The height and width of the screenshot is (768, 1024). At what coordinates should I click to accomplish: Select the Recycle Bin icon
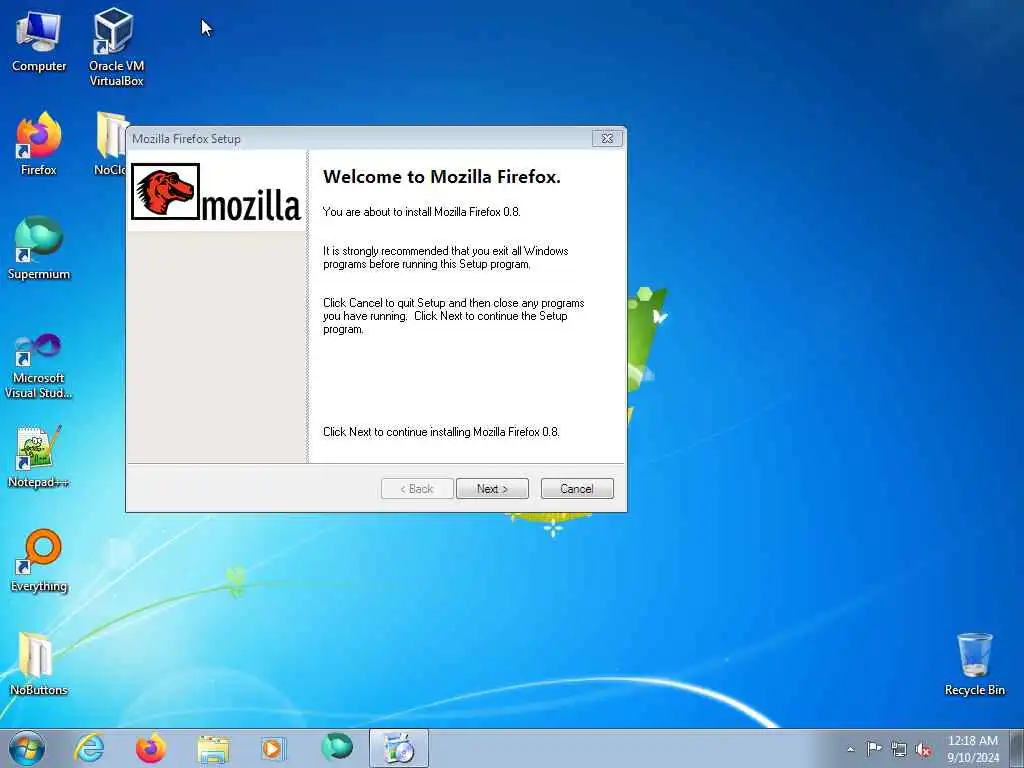pyautogui.click(x=974, y=664)
